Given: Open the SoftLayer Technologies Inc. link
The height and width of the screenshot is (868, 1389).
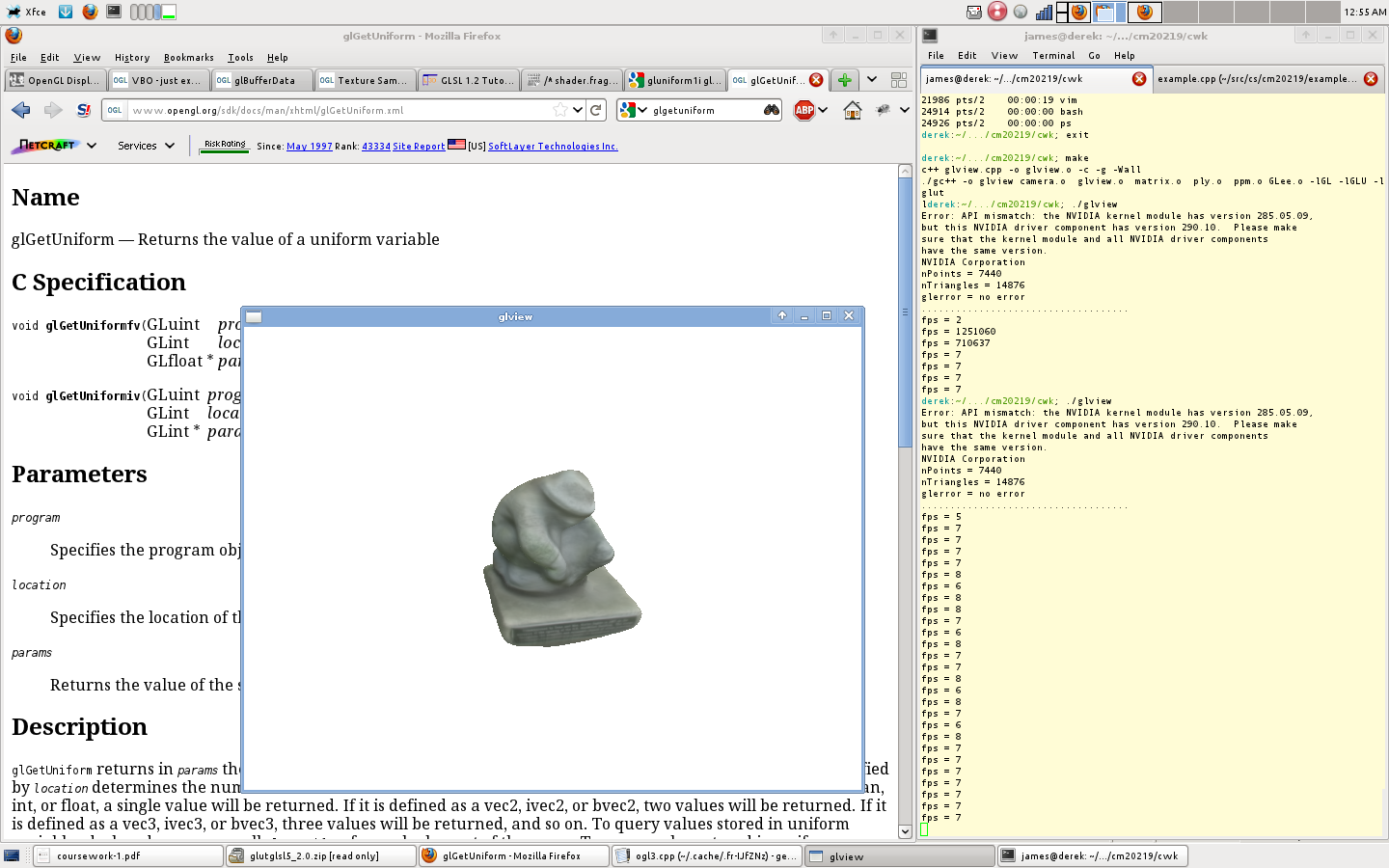Looking at the screenshot, I should pos(553,147).
